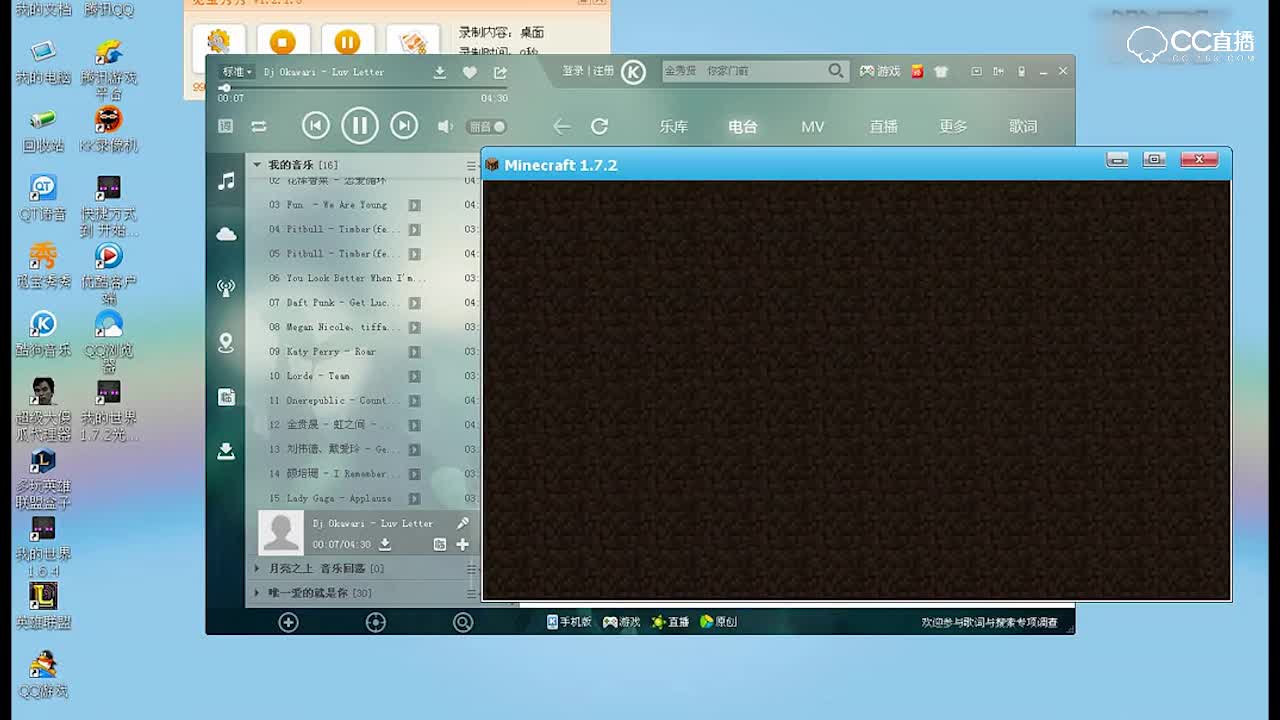Switch to the MV tab
Screen dimensions: 1280x720
[x=812, y=127]
